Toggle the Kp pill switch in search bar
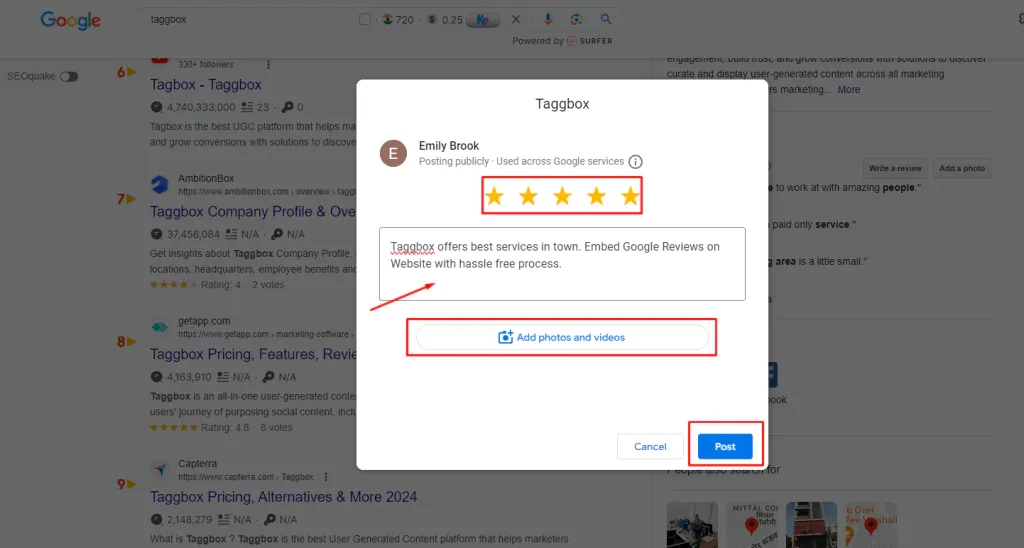This screenshot has height=548, width=1024. point(484,20)
